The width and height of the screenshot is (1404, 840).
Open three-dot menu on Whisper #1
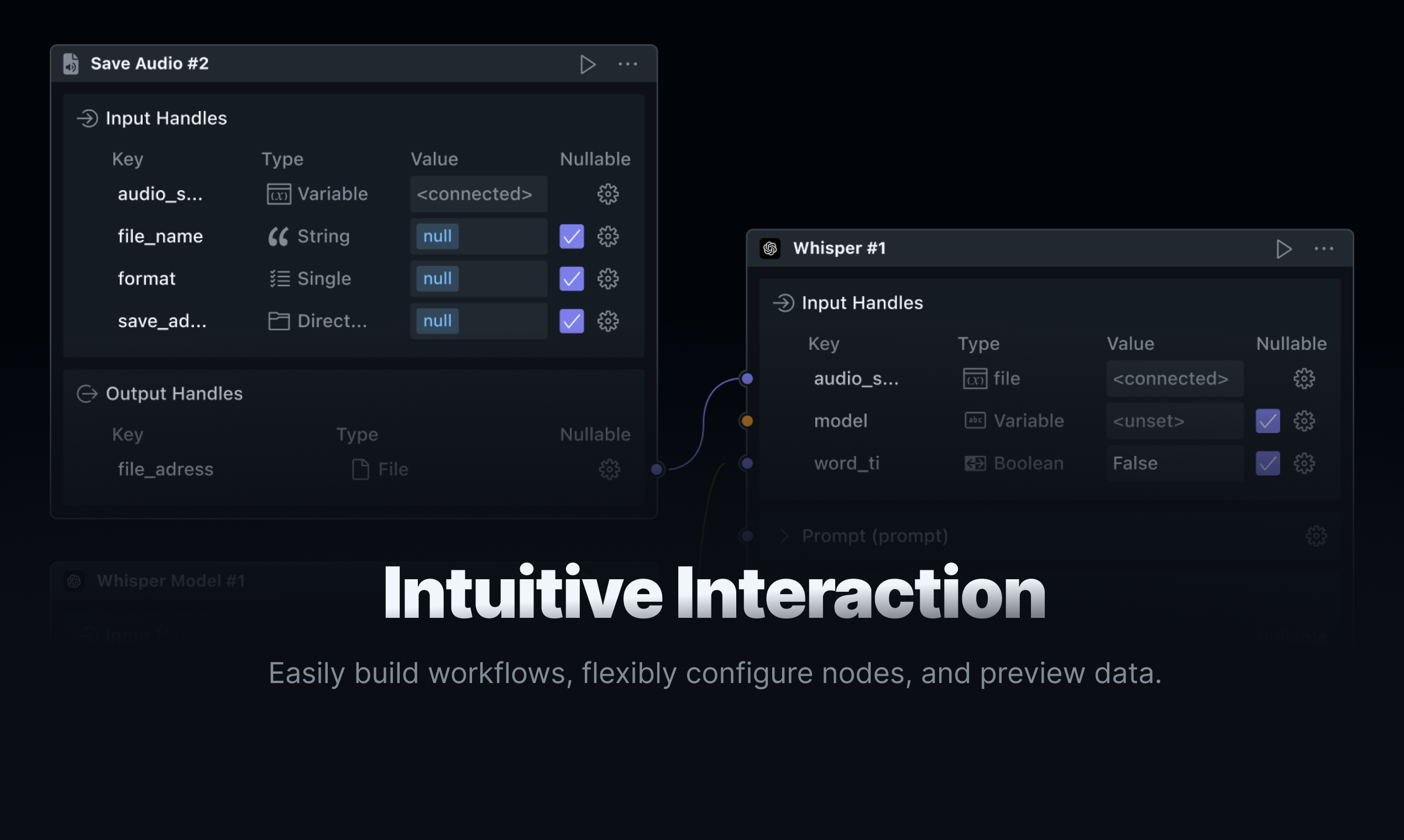point(1324,249)
